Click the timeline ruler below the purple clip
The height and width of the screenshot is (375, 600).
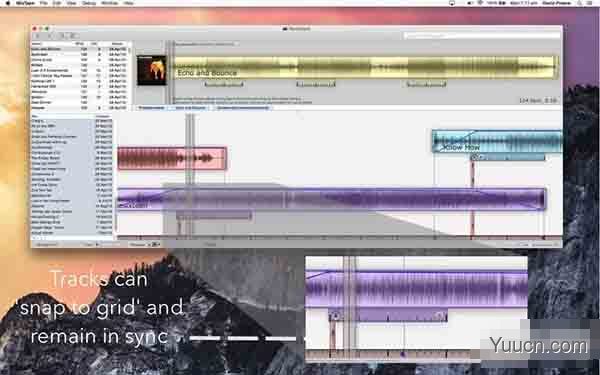coord(339,238)
